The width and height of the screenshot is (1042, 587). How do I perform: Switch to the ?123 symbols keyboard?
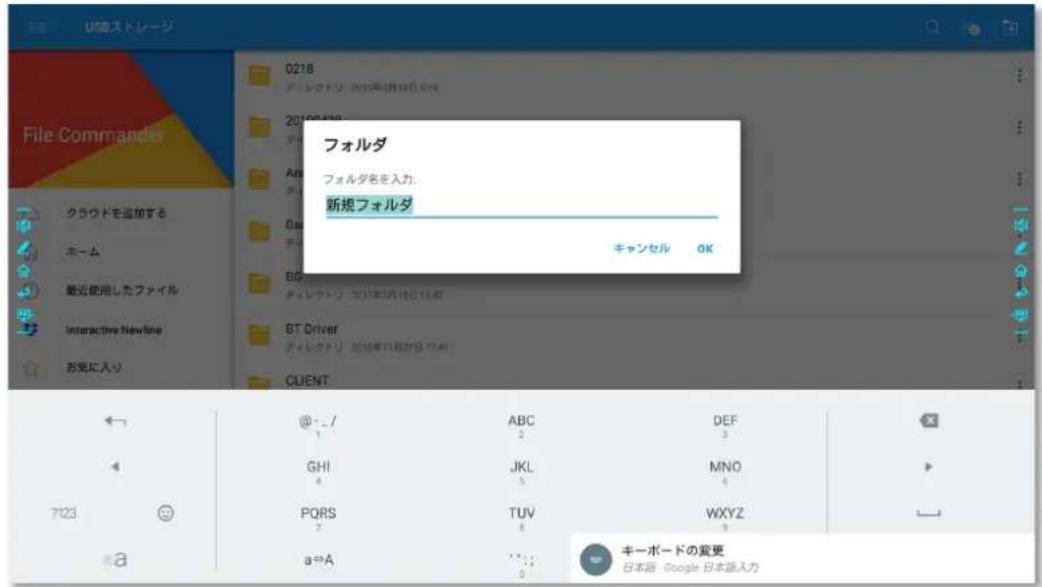(x=64, y=513)
